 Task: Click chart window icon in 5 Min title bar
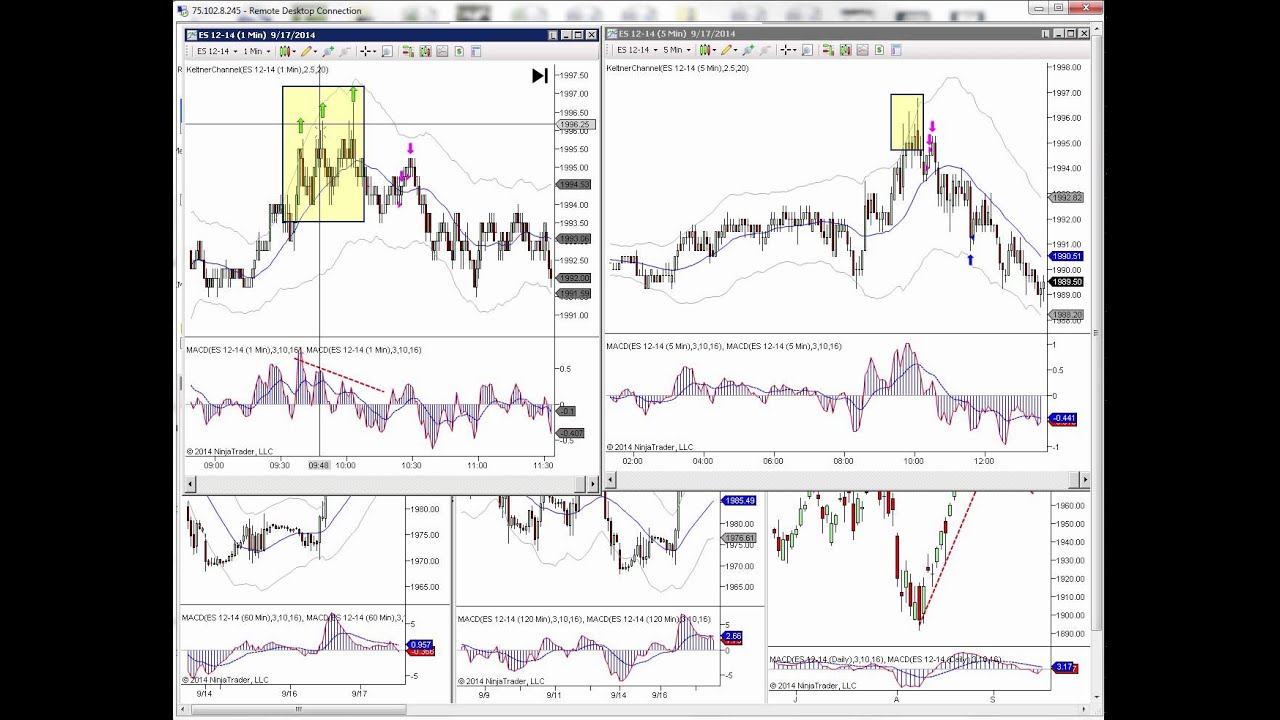[612, 33]
